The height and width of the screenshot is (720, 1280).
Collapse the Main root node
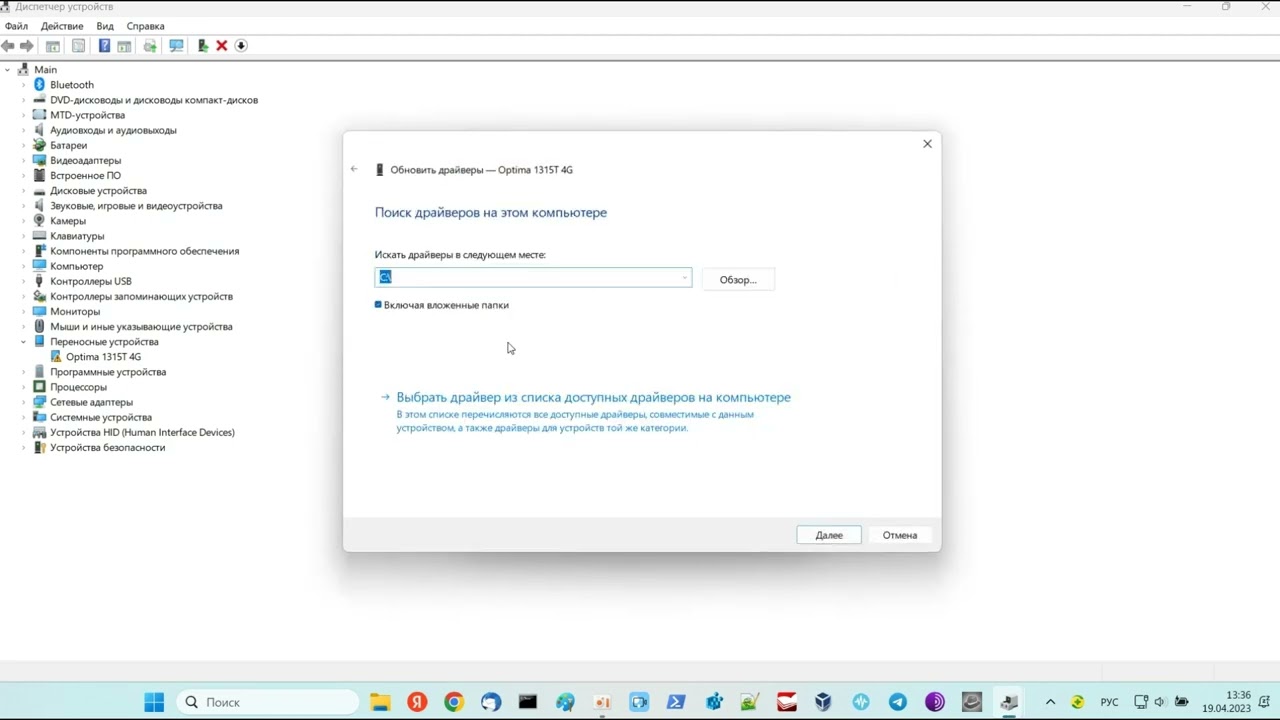coord(7,70)
